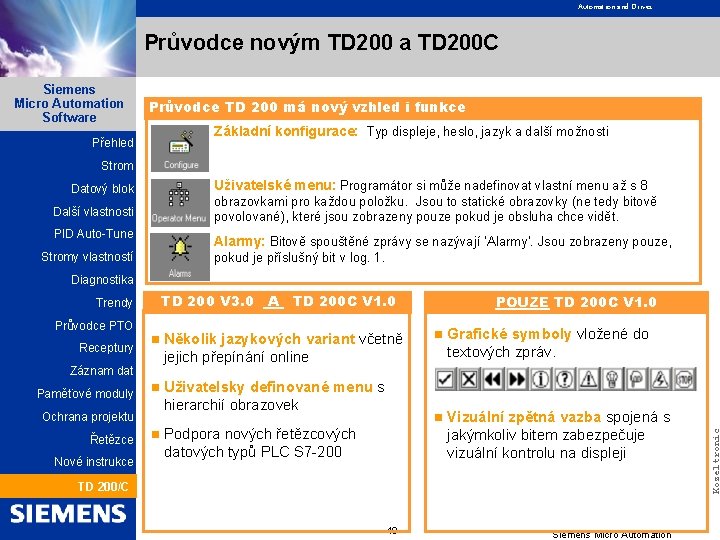Click the Základní konfigurace label

click(x=285, y=131)
